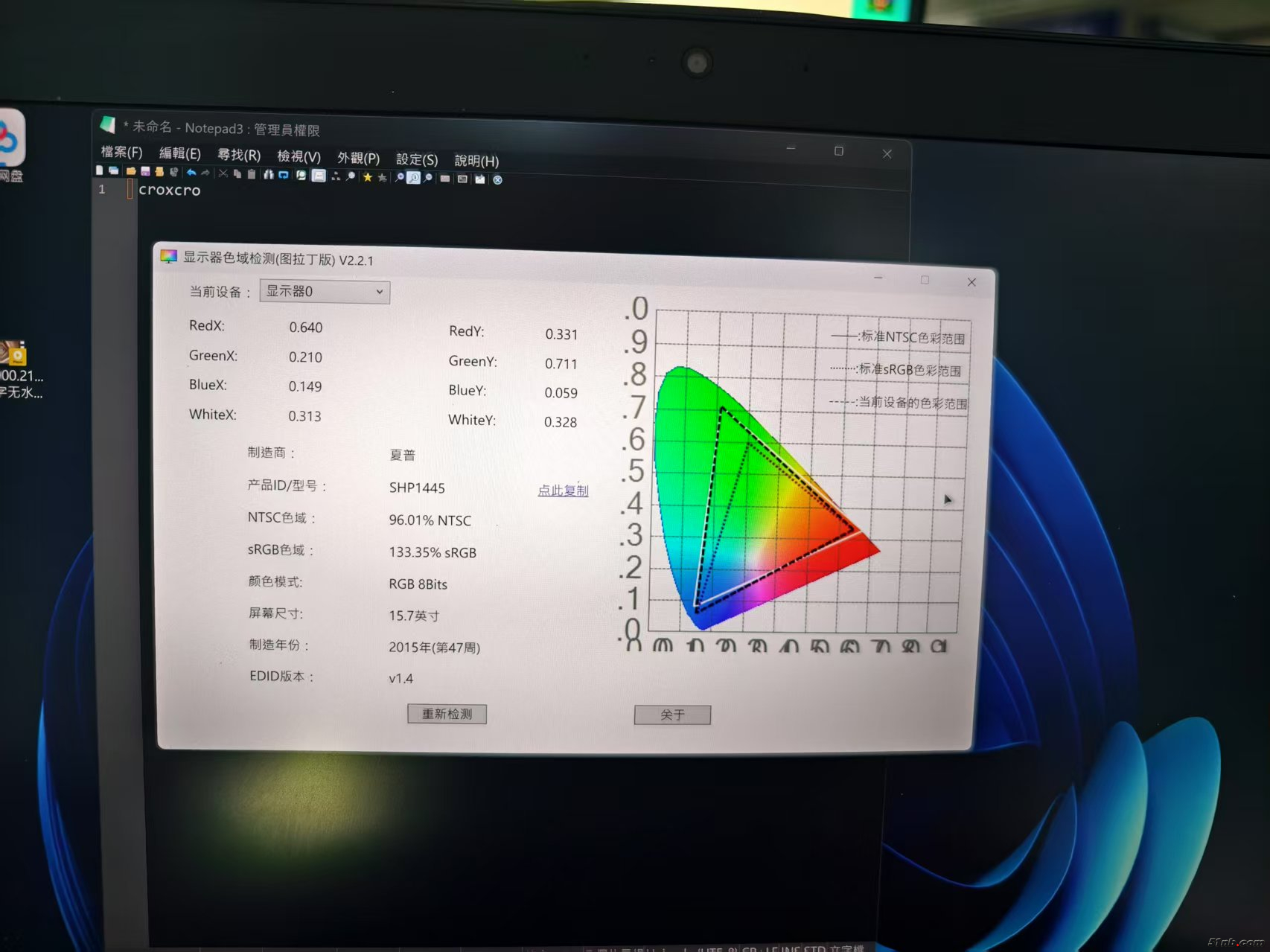Expand the 当前设备 display dropdown

(325, 292)
